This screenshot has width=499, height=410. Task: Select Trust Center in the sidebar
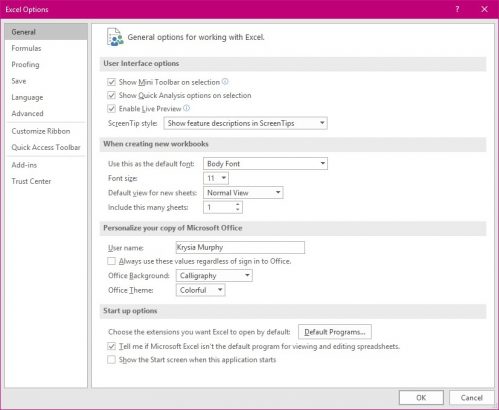31,181
